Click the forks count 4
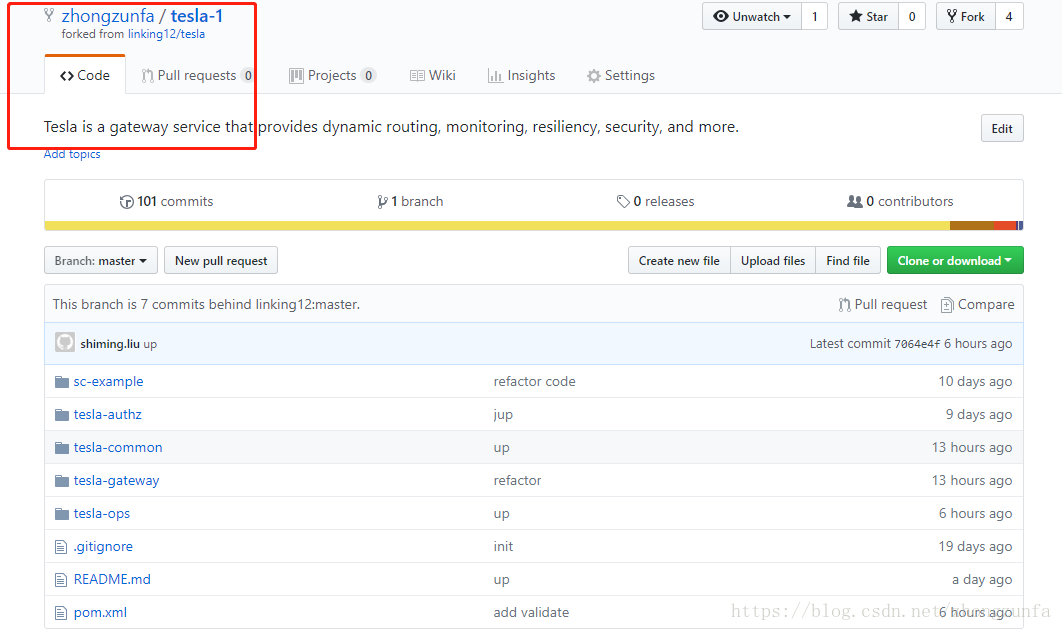The height and width of the screenshot is (631, 1062). [1009, 16]
